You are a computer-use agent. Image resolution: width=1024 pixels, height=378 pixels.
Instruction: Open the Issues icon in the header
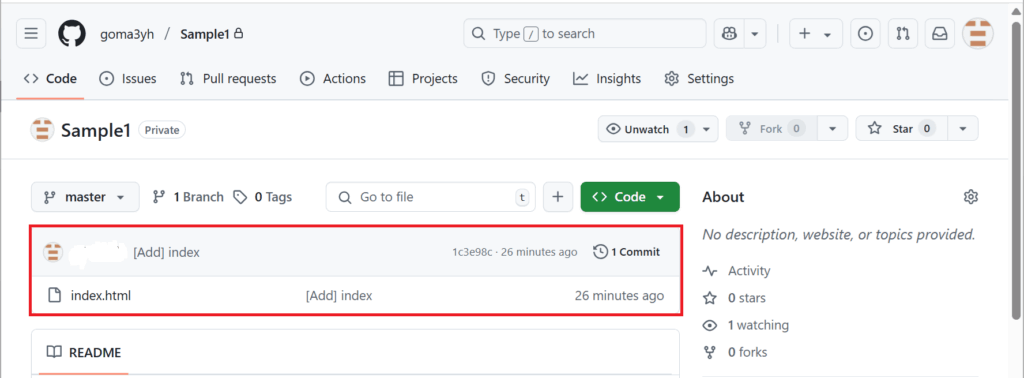pyautogui.click(x=865, y=34)
